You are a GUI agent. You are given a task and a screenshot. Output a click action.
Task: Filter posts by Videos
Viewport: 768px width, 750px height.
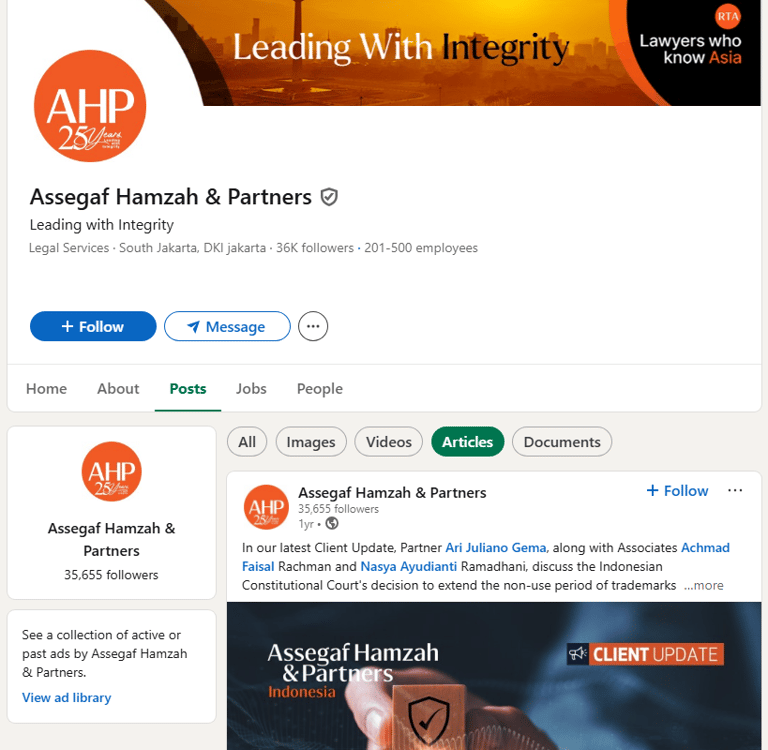(x=388, y=442)
